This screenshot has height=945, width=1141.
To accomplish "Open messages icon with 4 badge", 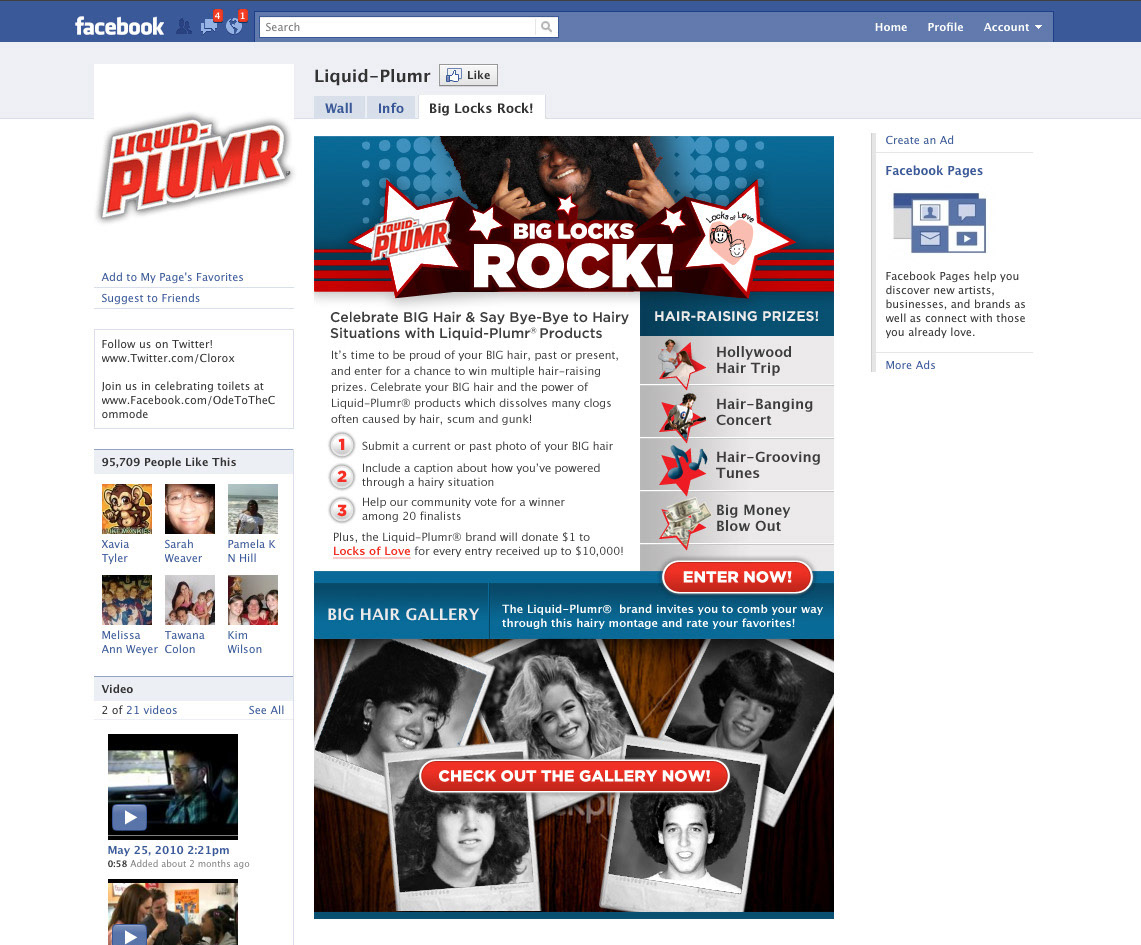I will [210, 26].
